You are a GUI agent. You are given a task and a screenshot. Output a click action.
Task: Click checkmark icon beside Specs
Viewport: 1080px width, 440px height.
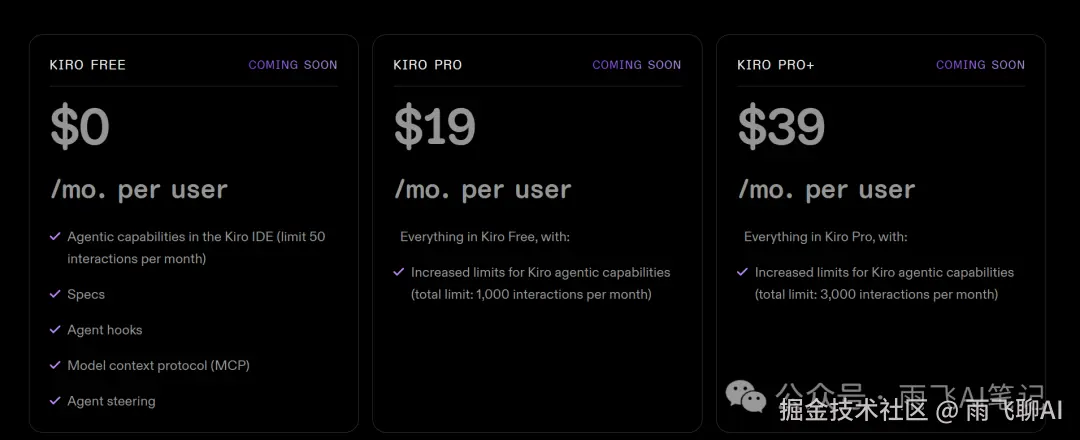(x=55, y=294)
